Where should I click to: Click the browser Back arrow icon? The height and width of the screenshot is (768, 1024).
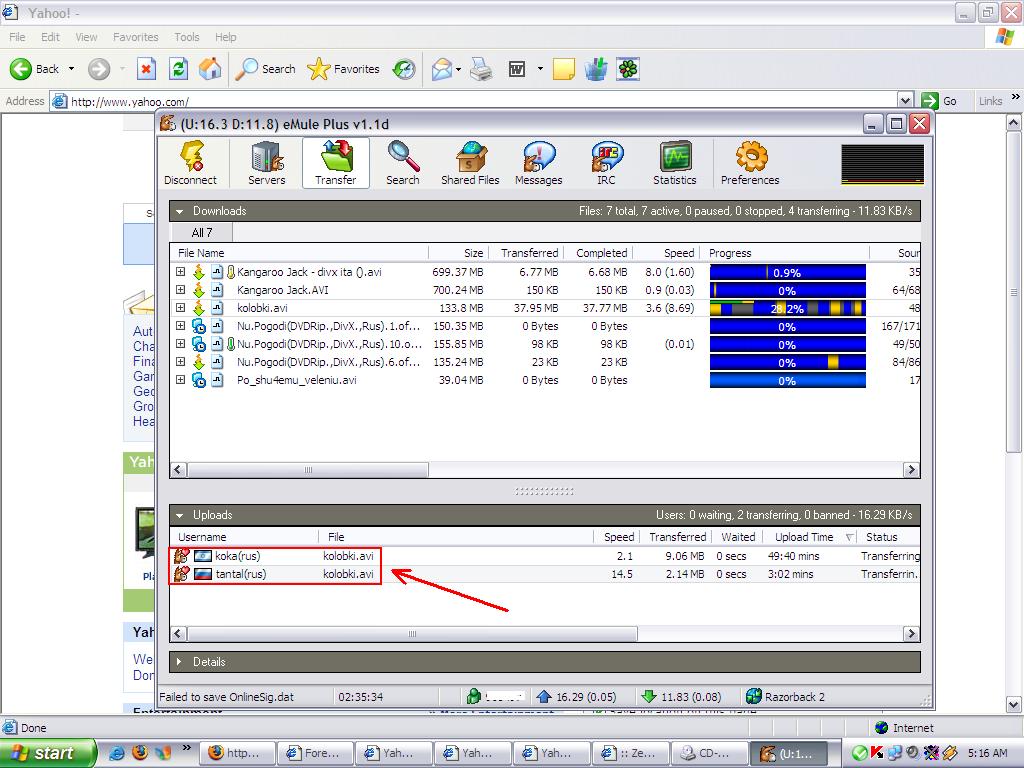(21, 69)
